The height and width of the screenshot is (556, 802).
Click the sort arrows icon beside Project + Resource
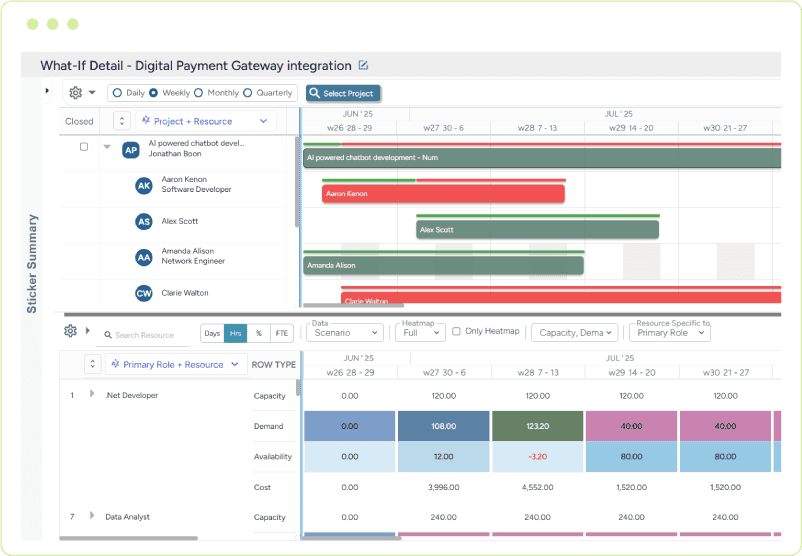122,121
